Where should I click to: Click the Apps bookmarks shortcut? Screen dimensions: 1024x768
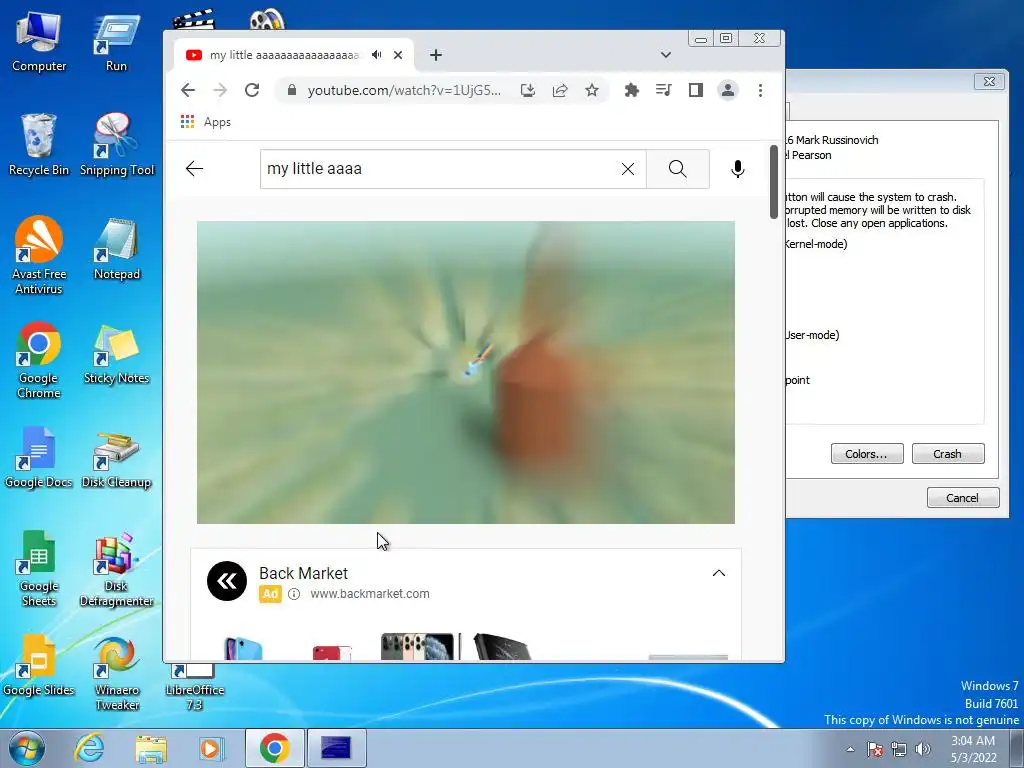206,122
